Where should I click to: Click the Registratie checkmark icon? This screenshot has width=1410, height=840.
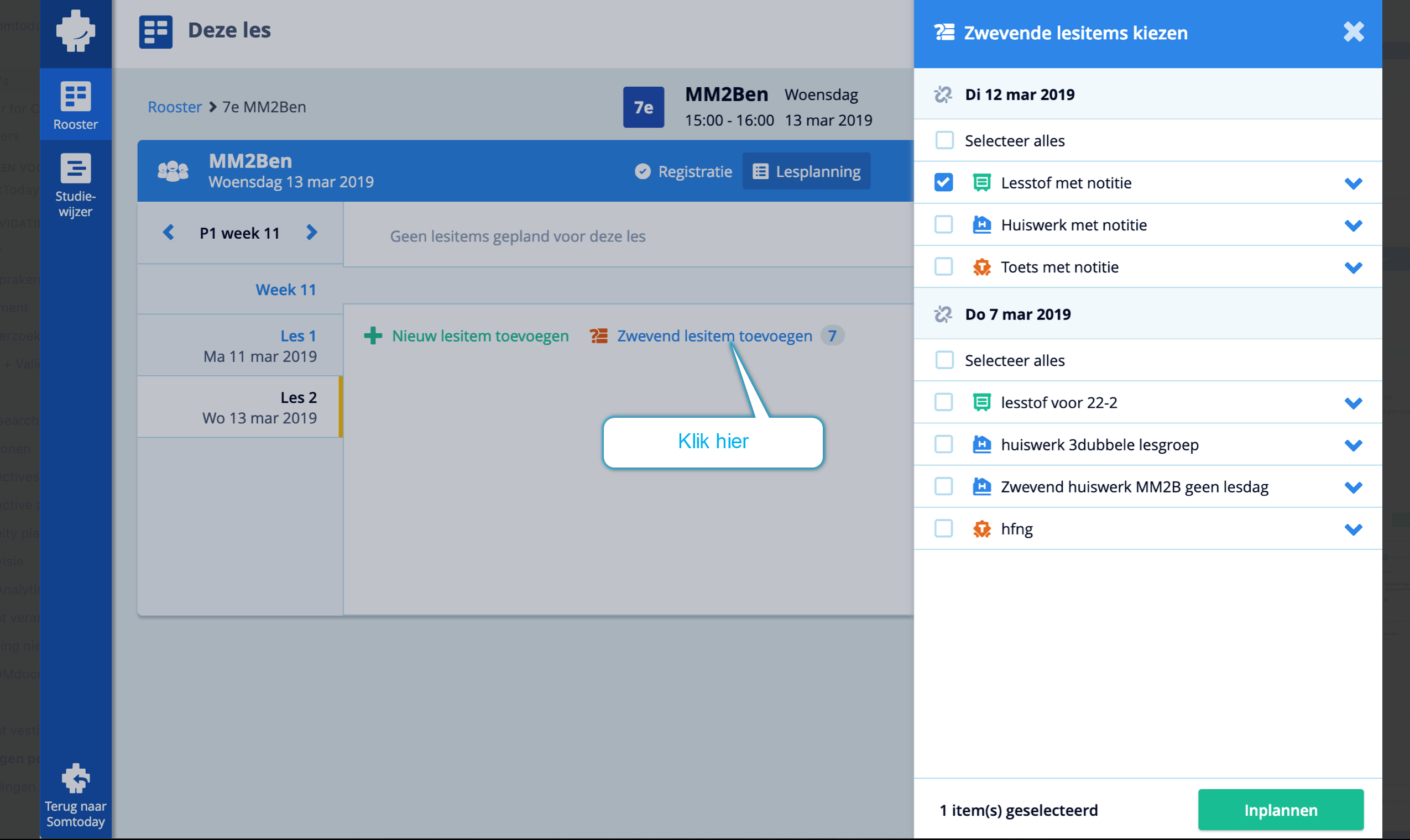point(643,171)
